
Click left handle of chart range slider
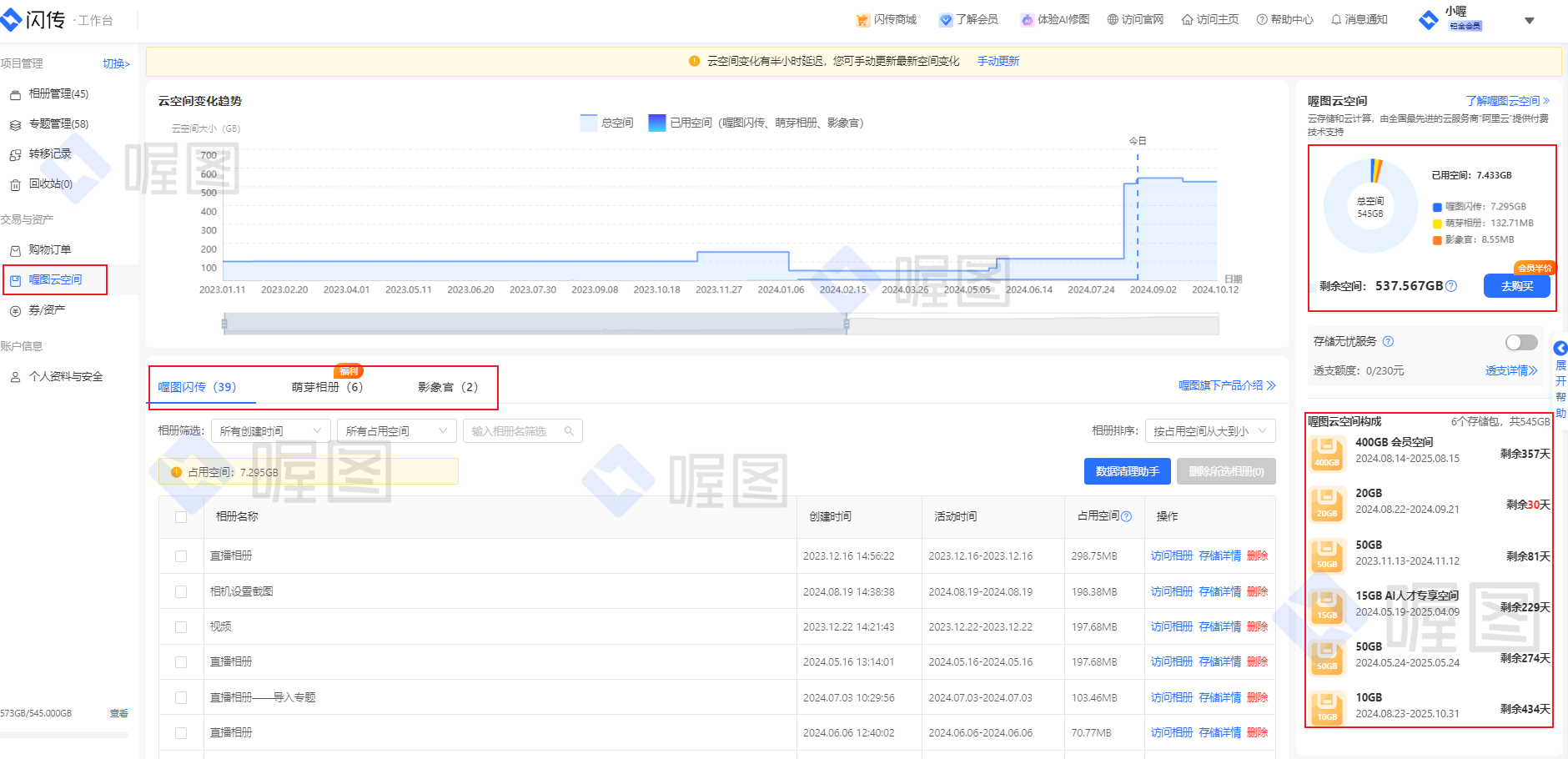(x=224, y=324)
